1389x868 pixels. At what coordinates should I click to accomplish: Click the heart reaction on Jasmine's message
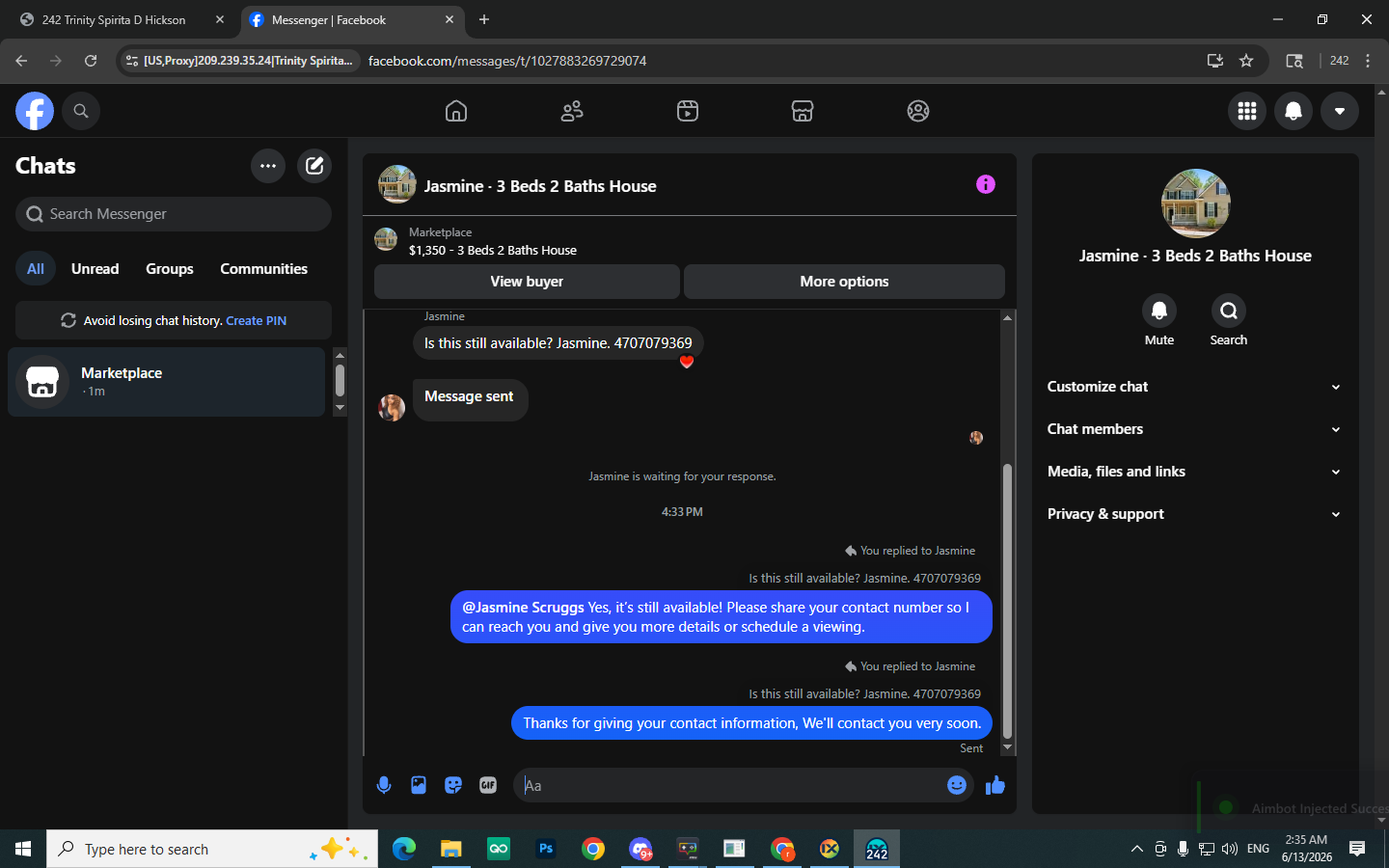(x=687, y=362)
